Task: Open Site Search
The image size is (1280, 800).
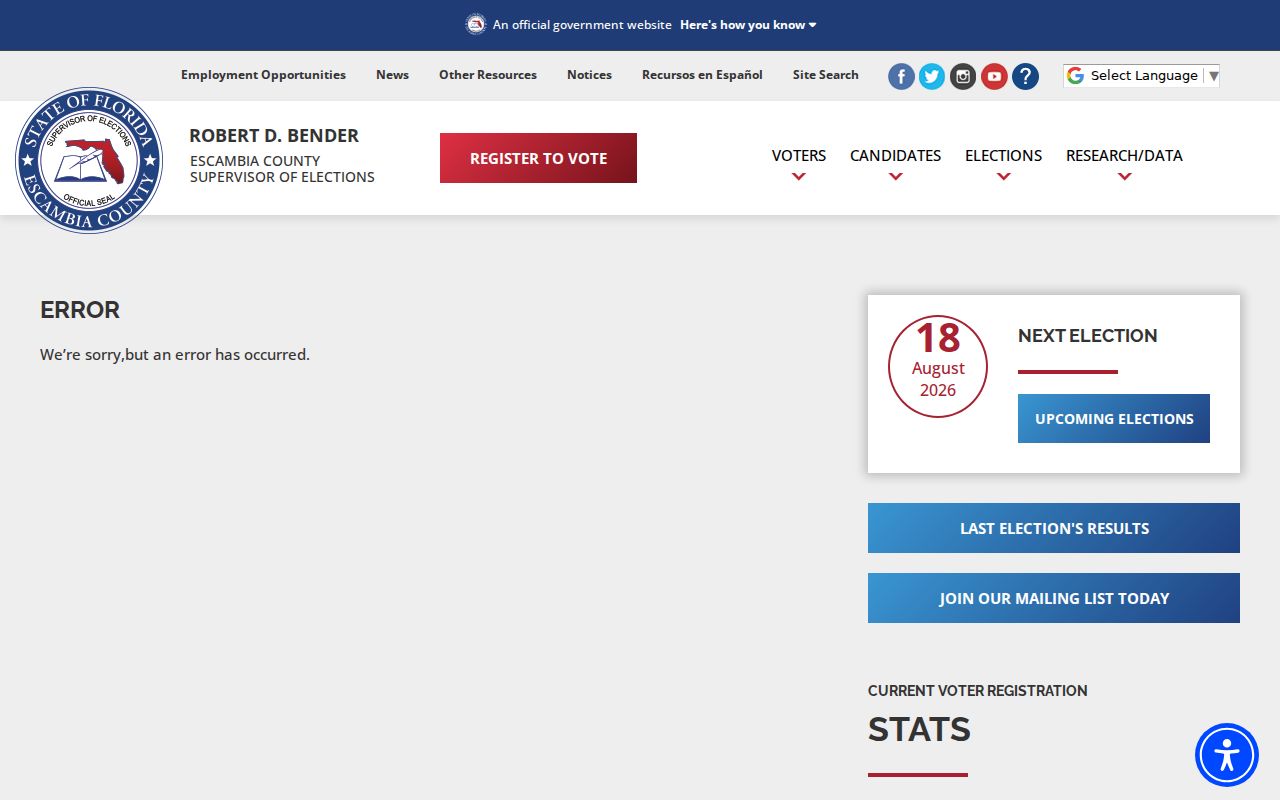Action: [826, 75]
